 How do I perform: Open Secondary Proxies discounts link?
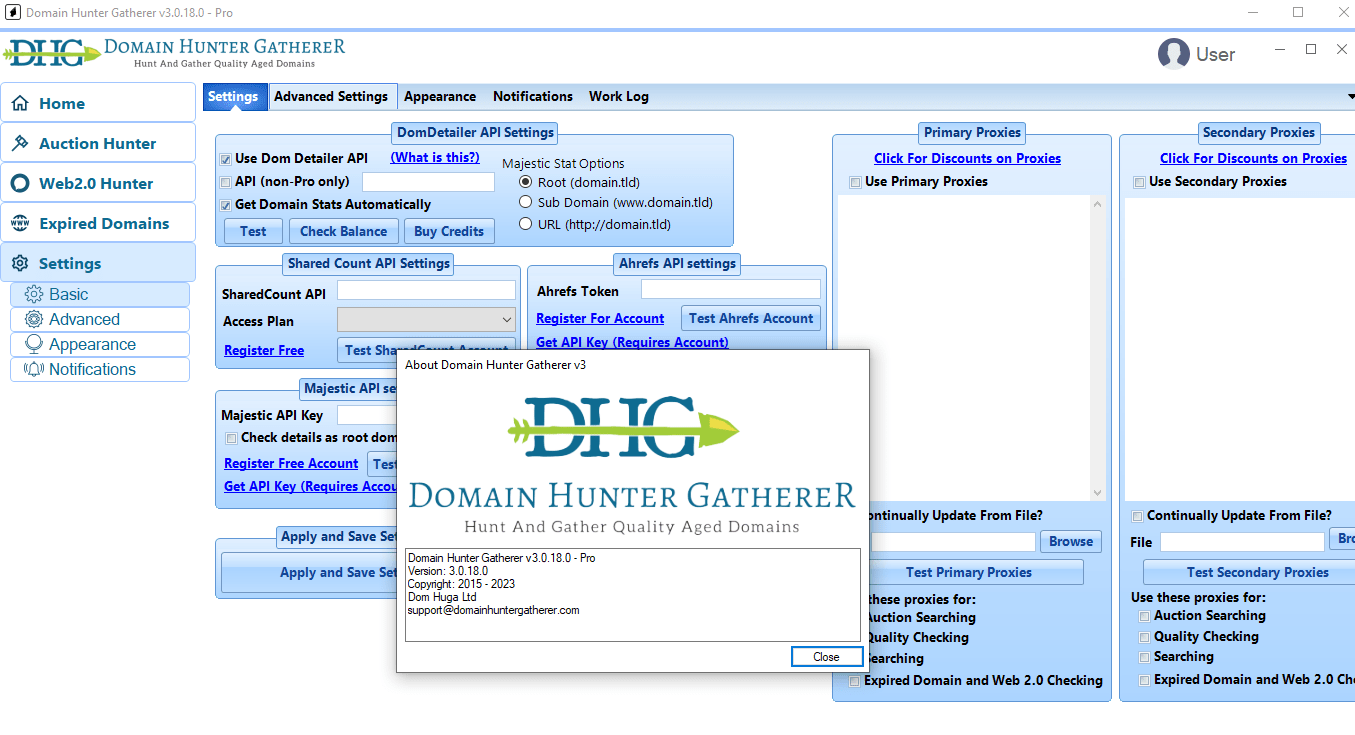point(1253,158)
